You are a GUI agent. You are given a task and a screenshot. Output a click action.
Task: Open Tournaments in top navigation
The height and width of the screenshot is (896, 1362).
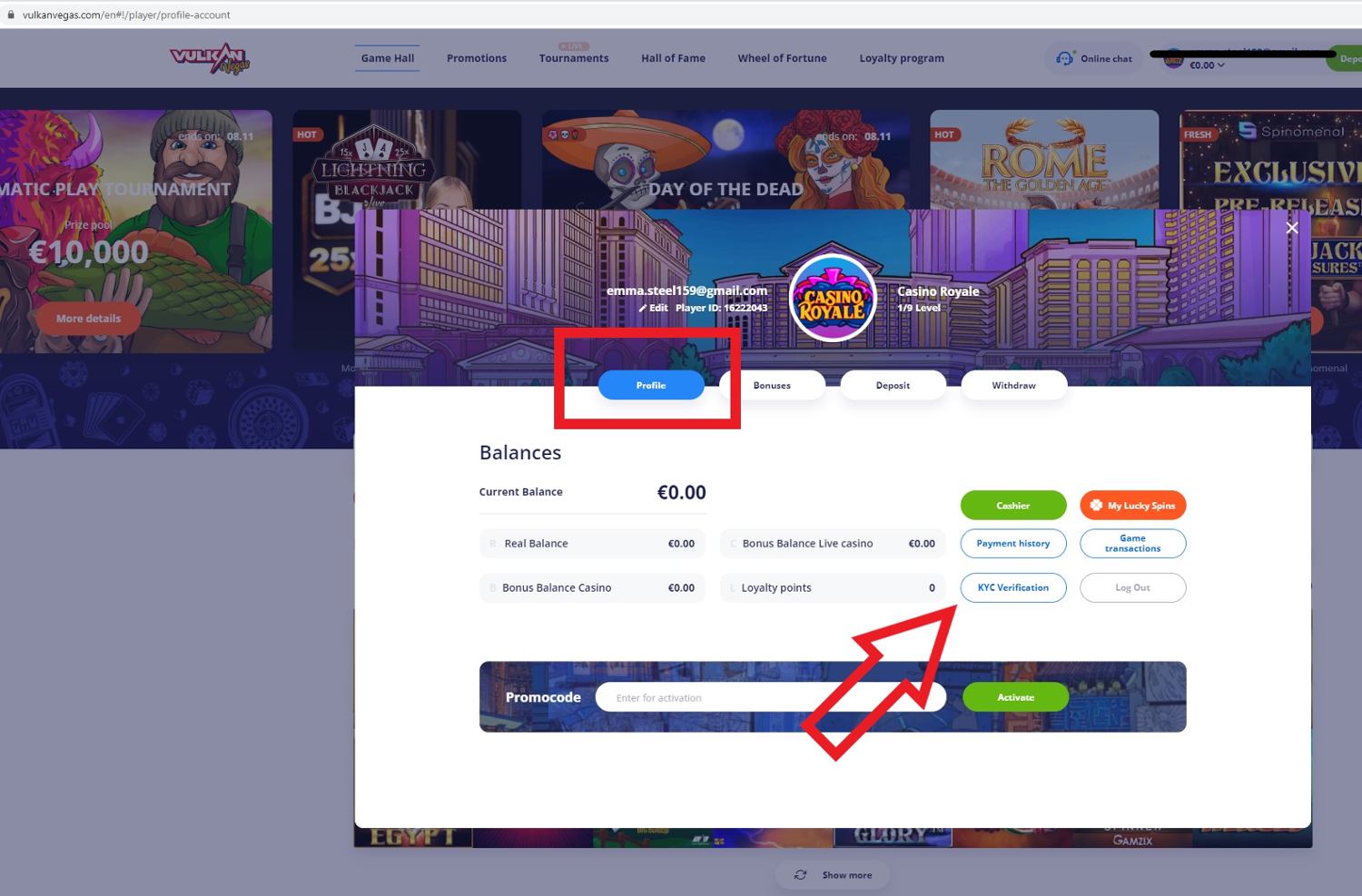(574, 58)
